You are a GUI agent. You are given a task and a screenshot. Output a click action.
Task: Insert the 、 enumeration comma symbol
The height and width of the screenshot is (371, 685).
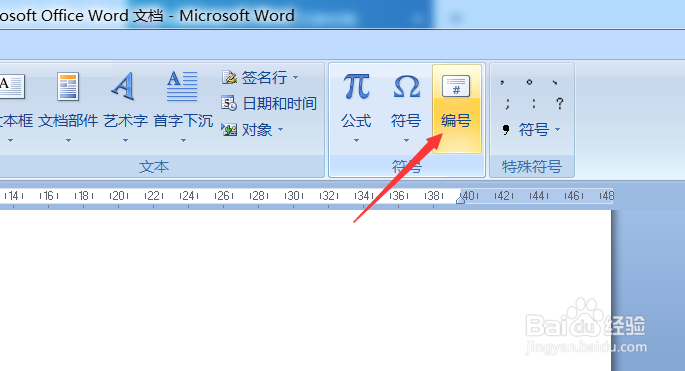tap(555, 82)
